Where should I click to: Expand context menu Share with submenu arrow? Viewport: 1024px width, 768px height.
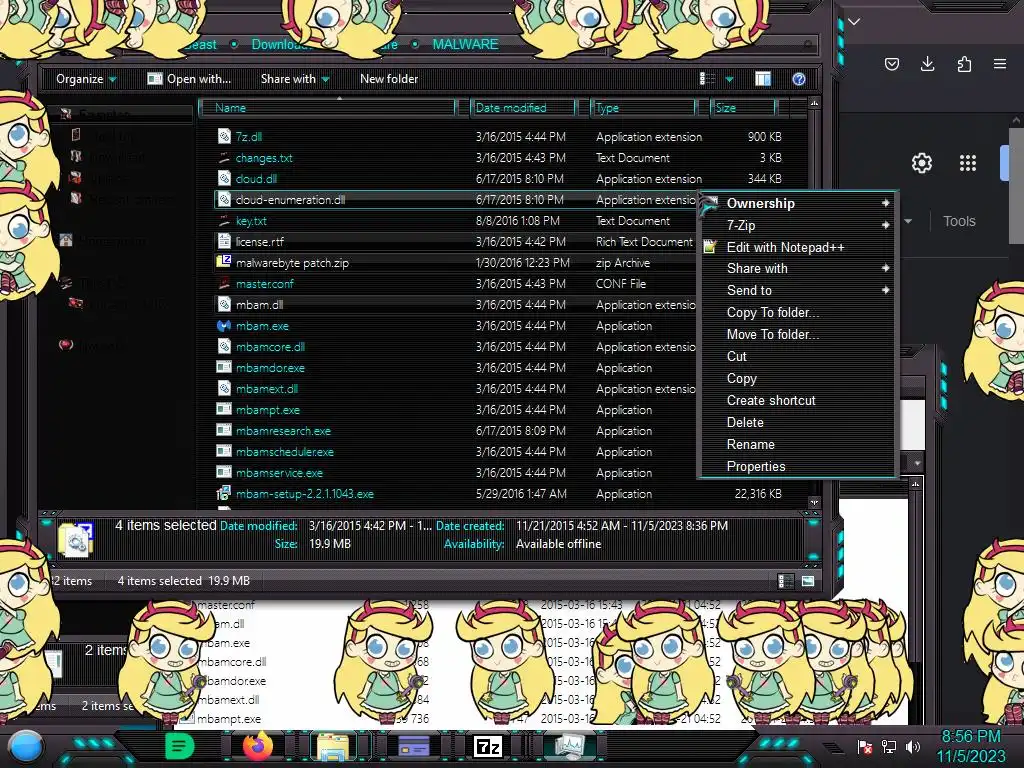[886, 268]
